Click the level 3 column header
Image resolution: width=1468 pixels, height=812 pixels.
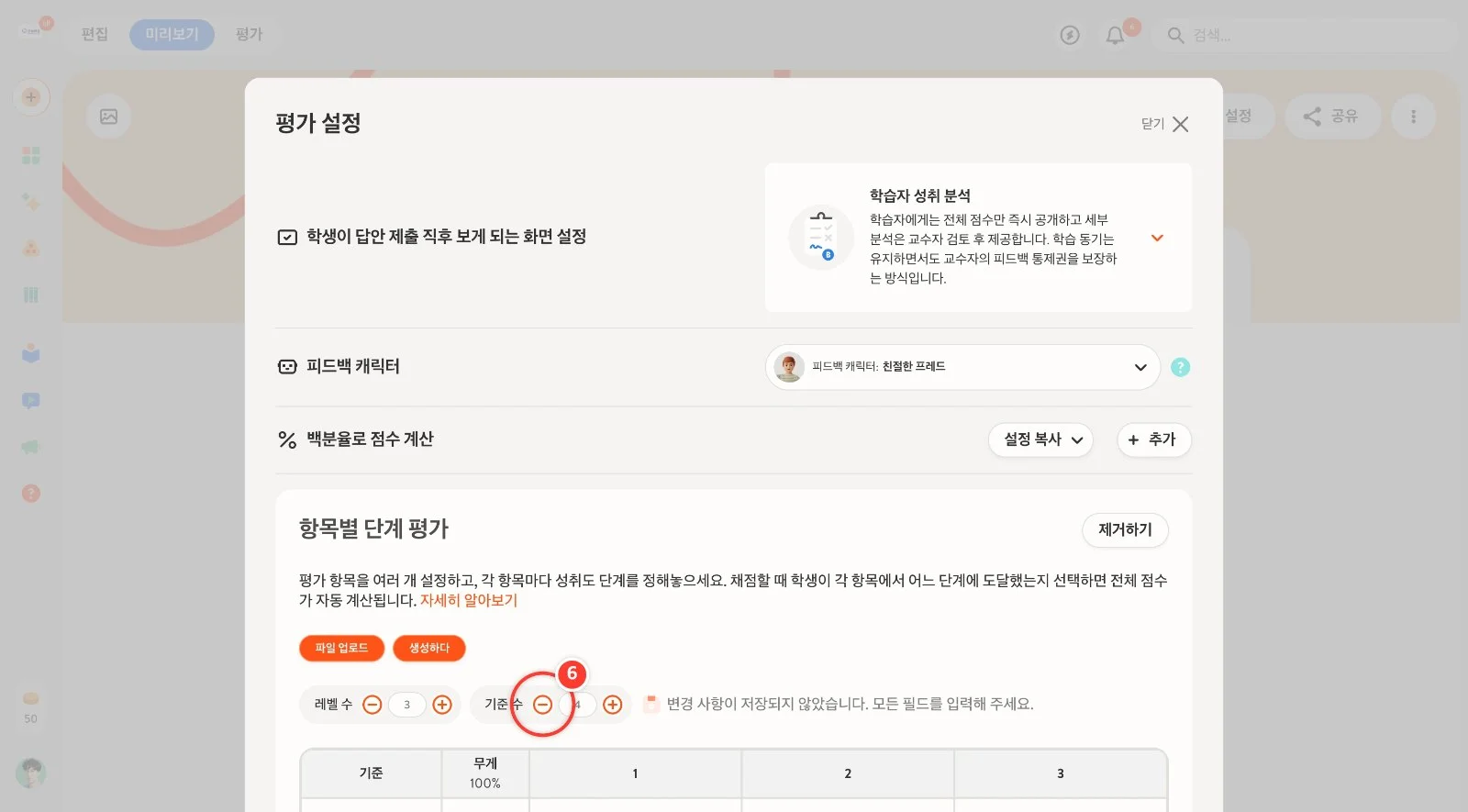point(1060,773)
